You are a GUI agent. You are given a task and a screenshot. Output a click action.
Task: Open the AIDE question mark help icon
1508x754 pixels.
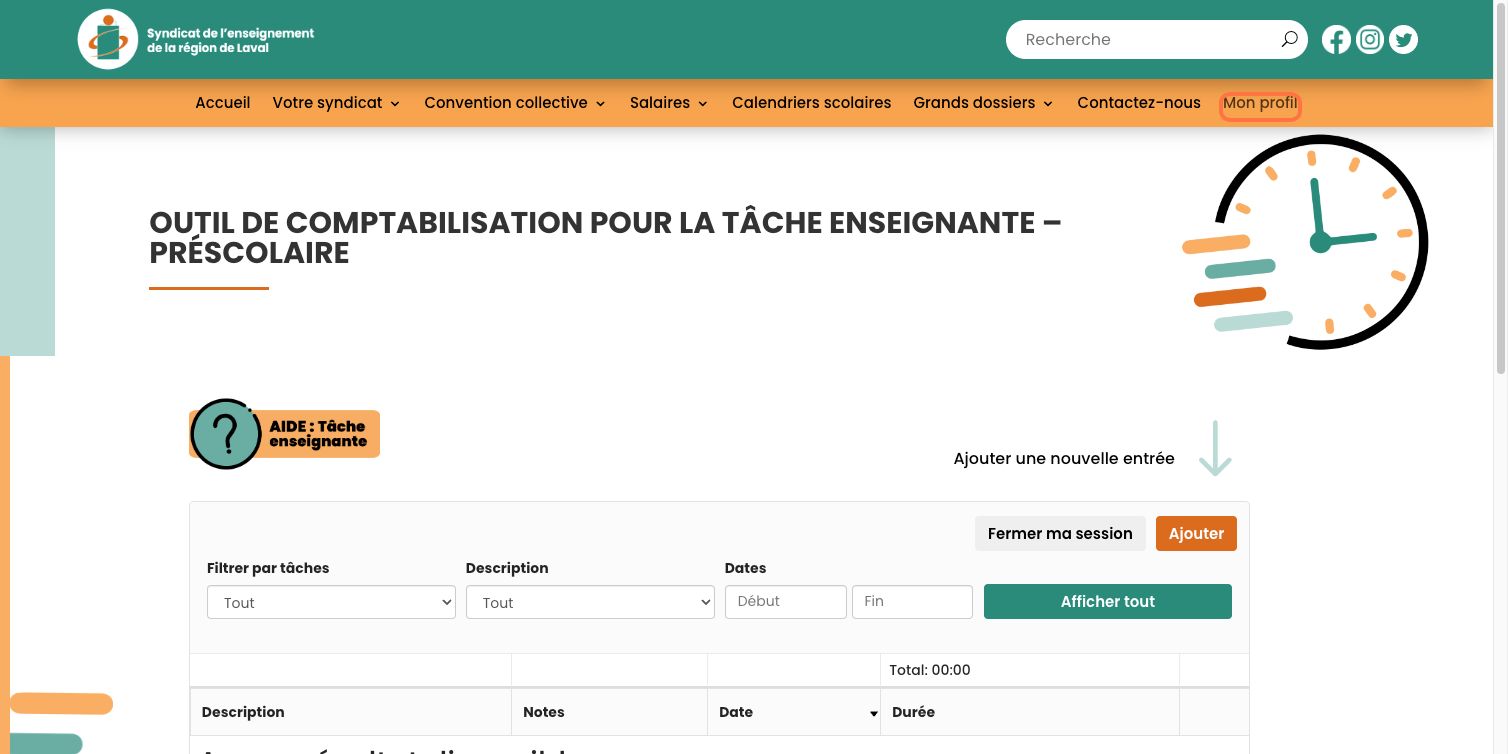(x=226, y=434)
